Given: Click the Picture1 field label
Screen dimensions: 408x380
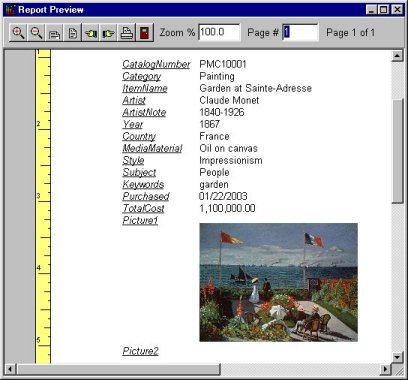Looking at the screenshot, I should click(x=140, y=220).
